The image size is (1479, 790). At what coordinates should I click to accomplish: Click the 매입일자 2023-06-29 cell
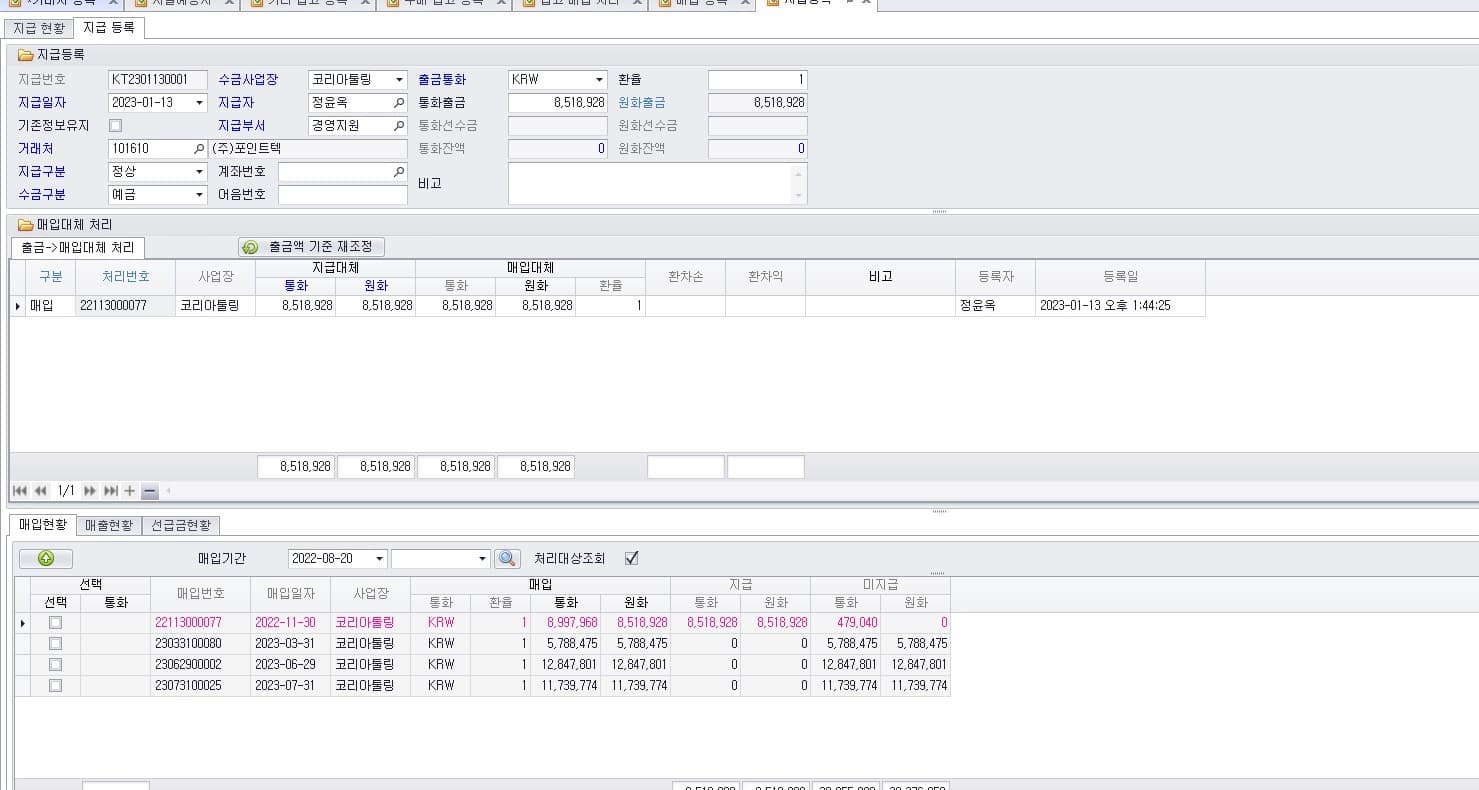click(x=291, y=664)
